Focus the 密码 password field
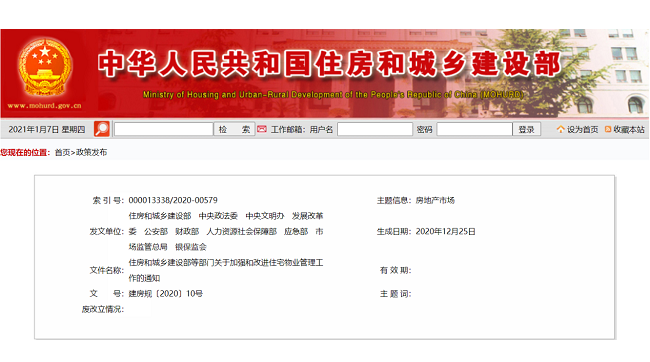Screen dimensions: 650x362 click(474, 129)
